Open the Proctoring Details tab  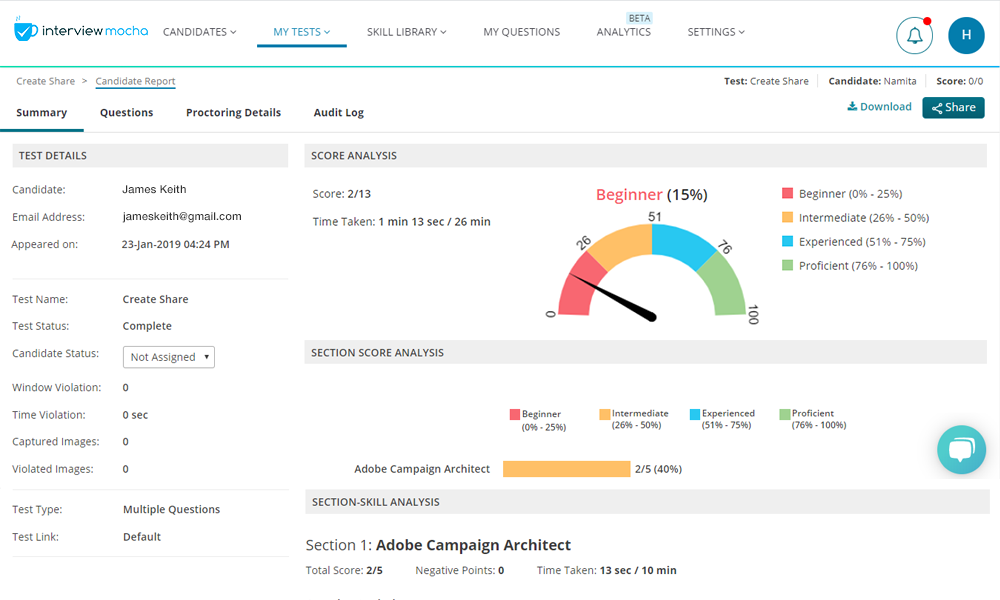tap(233, 112)
